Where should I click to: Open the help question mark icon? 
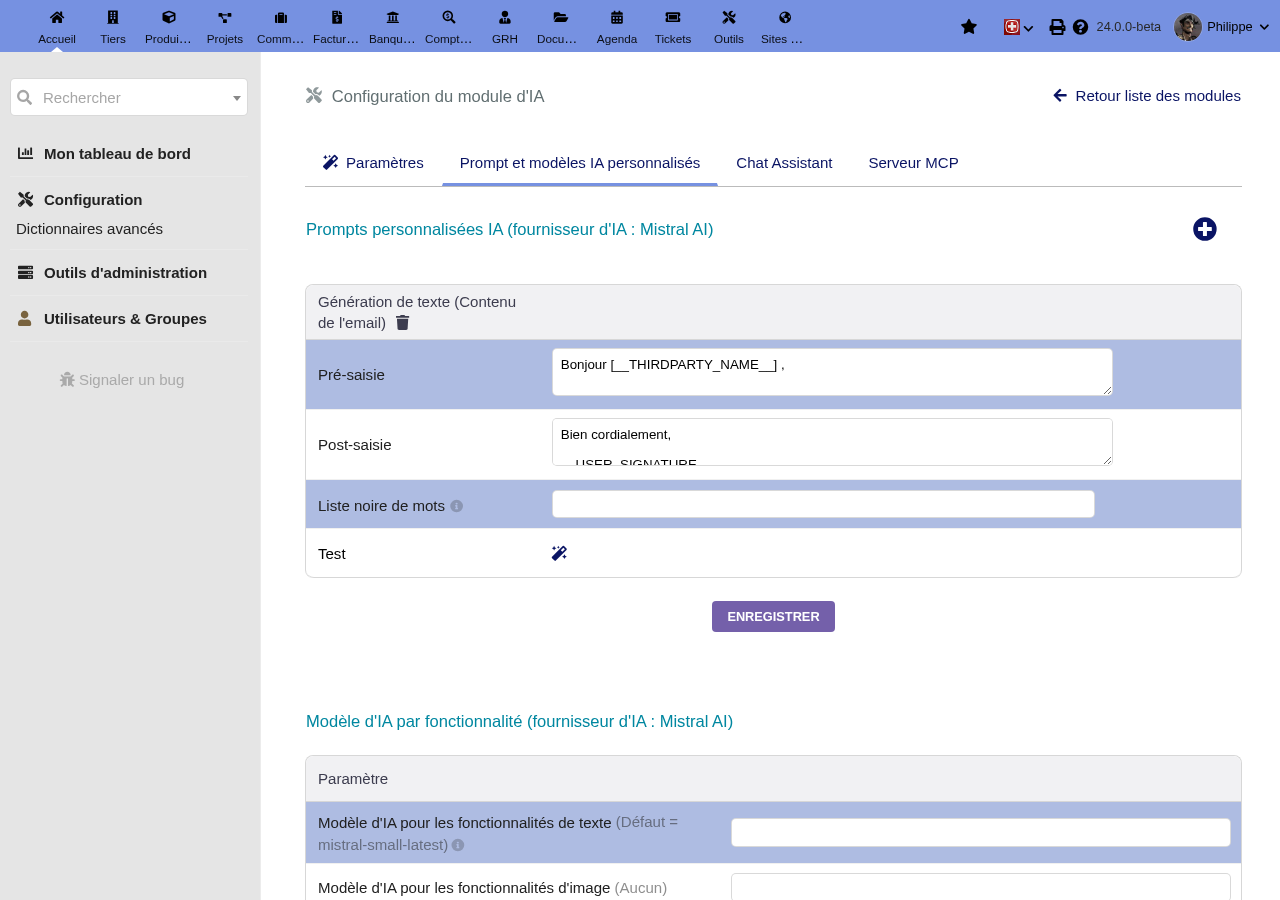tap(1080, 27)
